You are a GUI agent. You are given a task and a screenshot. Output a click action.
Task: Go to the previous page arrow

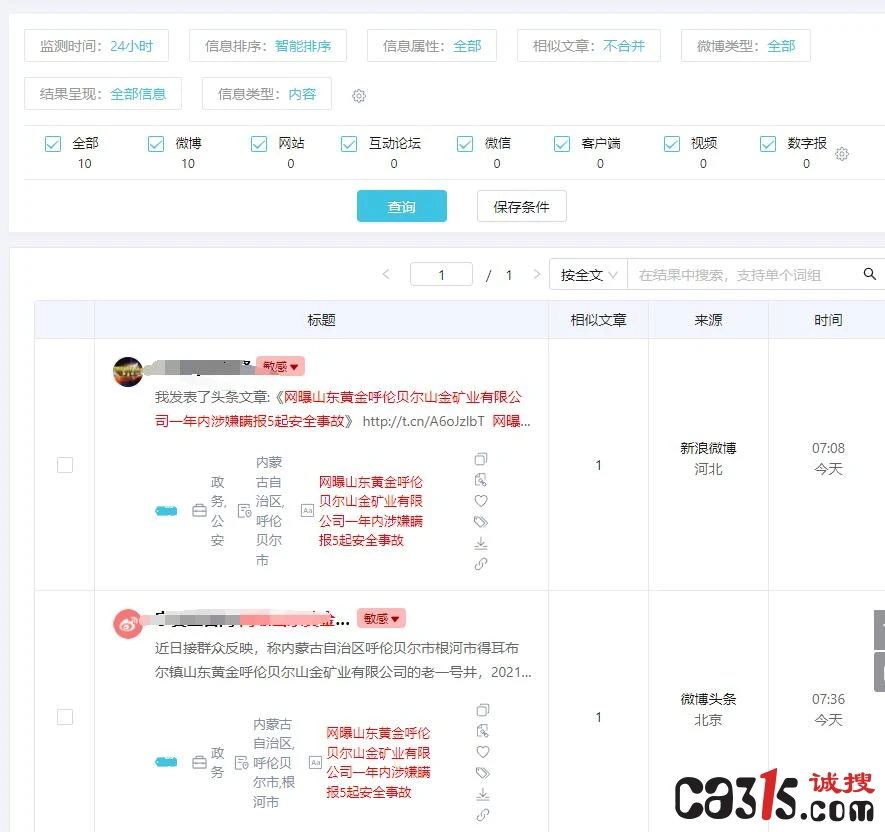point(386,274)
